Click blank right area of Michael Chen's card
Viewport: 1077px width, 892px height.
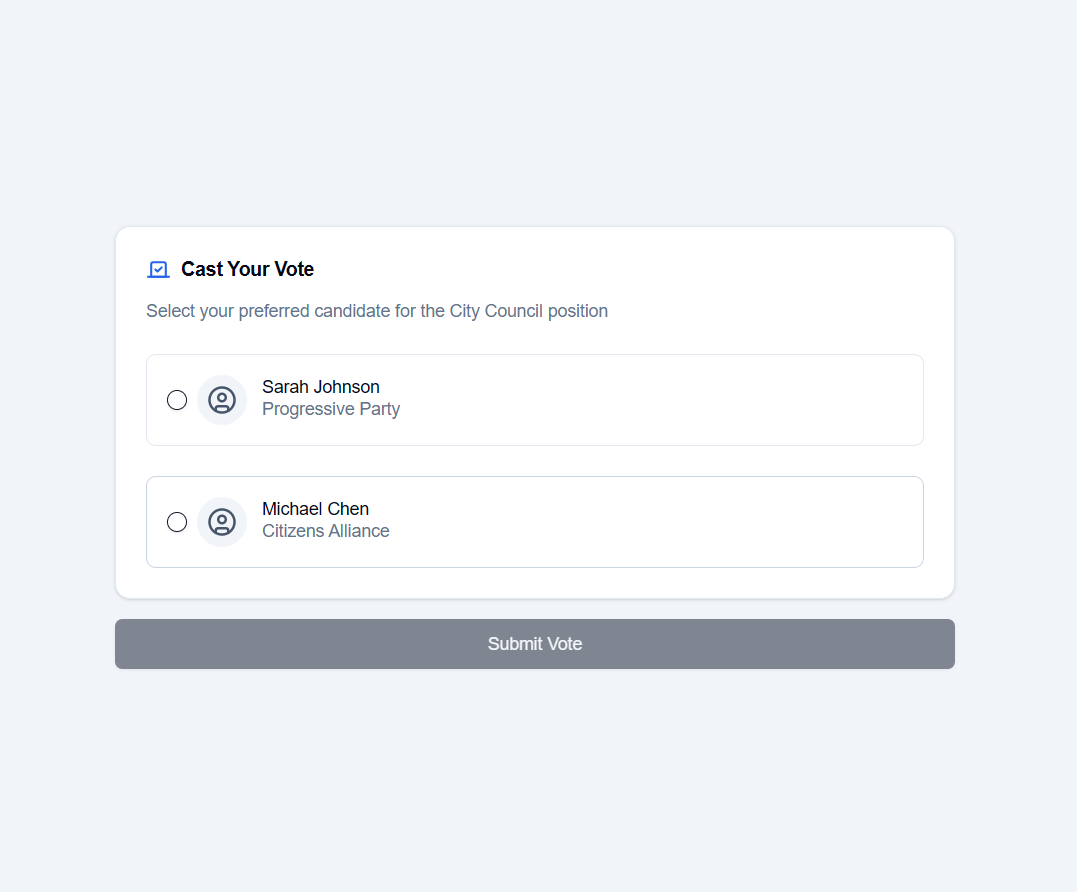pos(700,522)
